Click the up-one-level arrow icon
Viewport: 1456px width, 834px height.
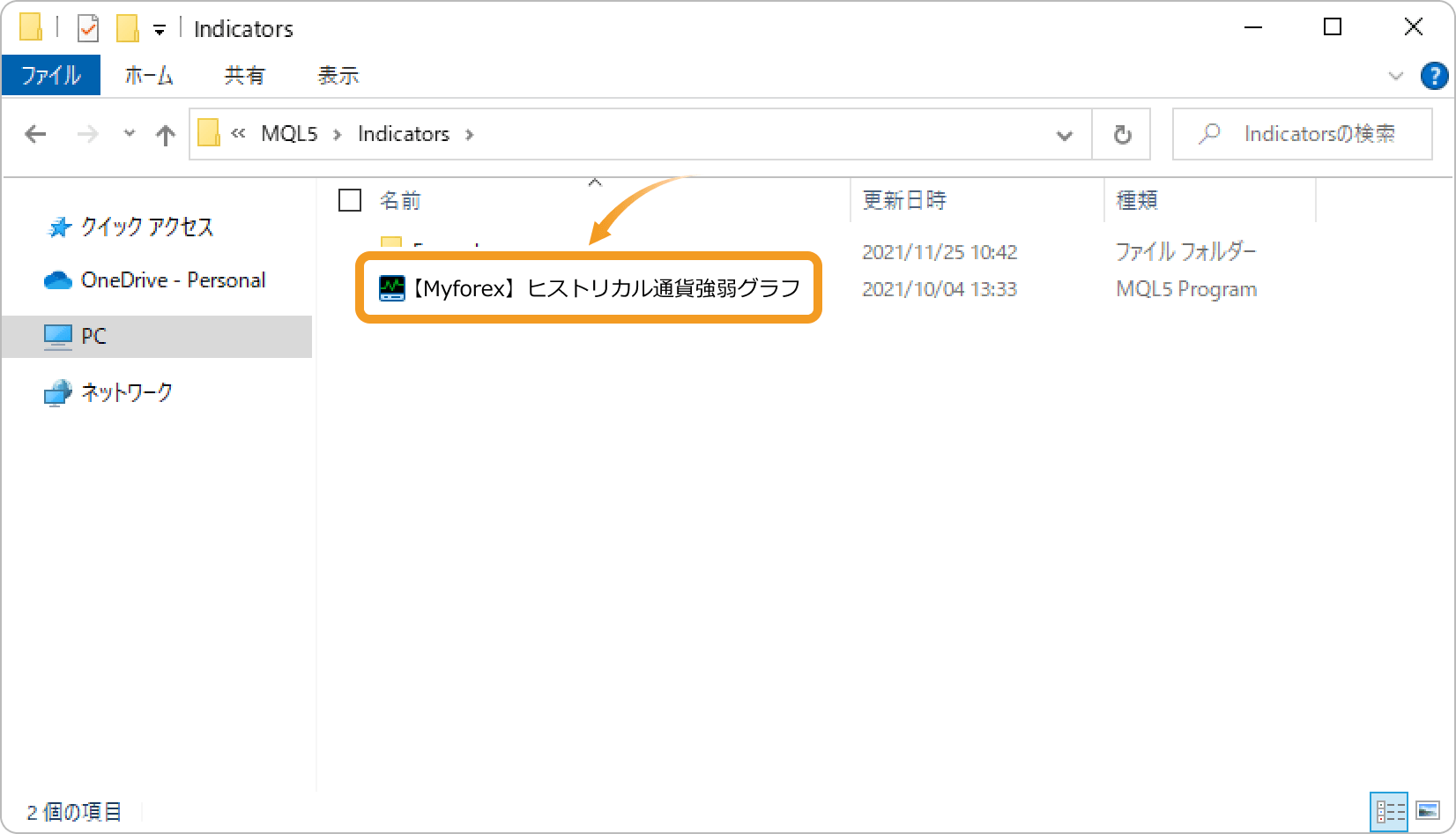click(165, 134)
